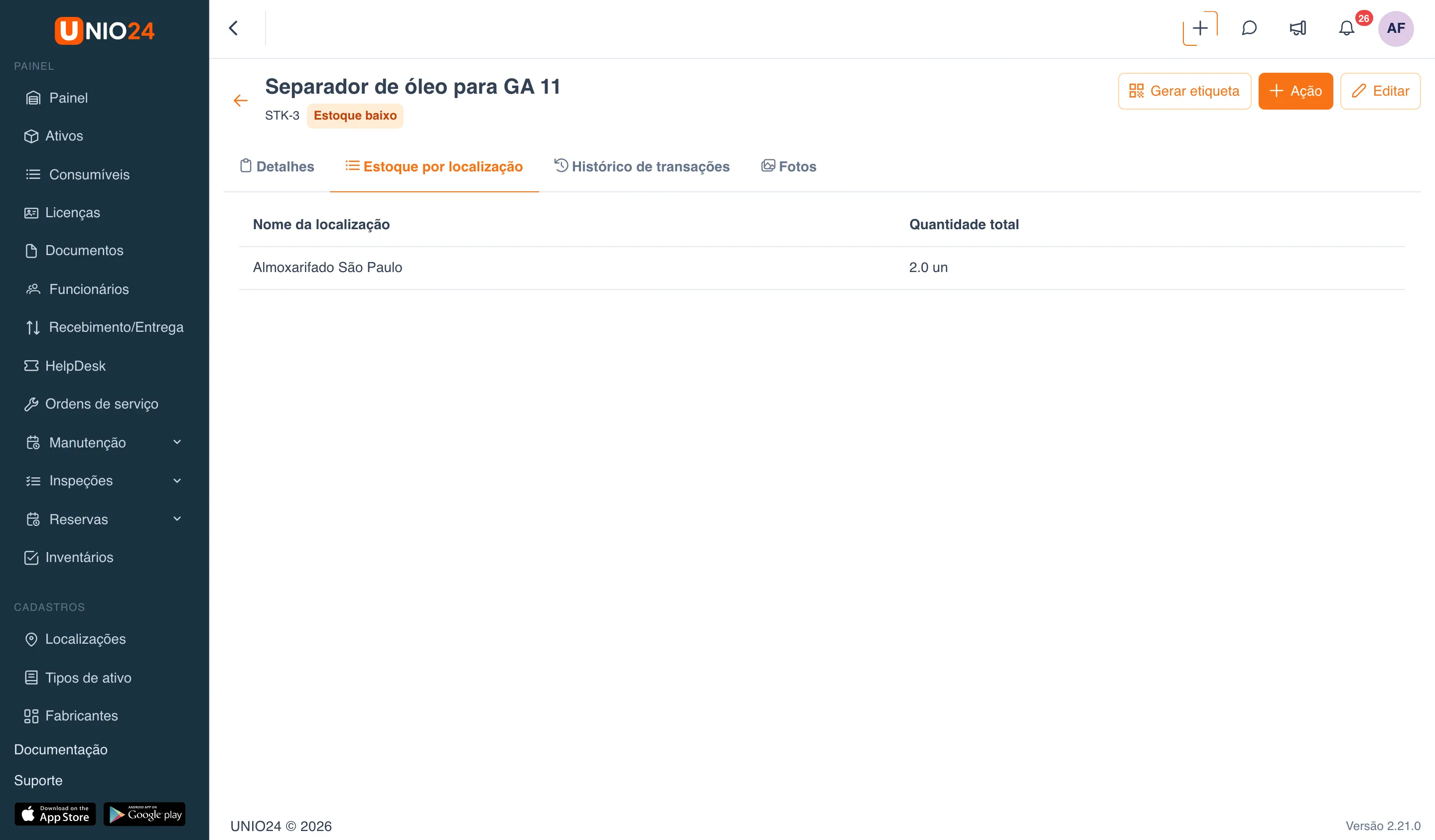Click the Estoque baixo status badge
This screenshot has height=840, width=1435.
point(355,116)
